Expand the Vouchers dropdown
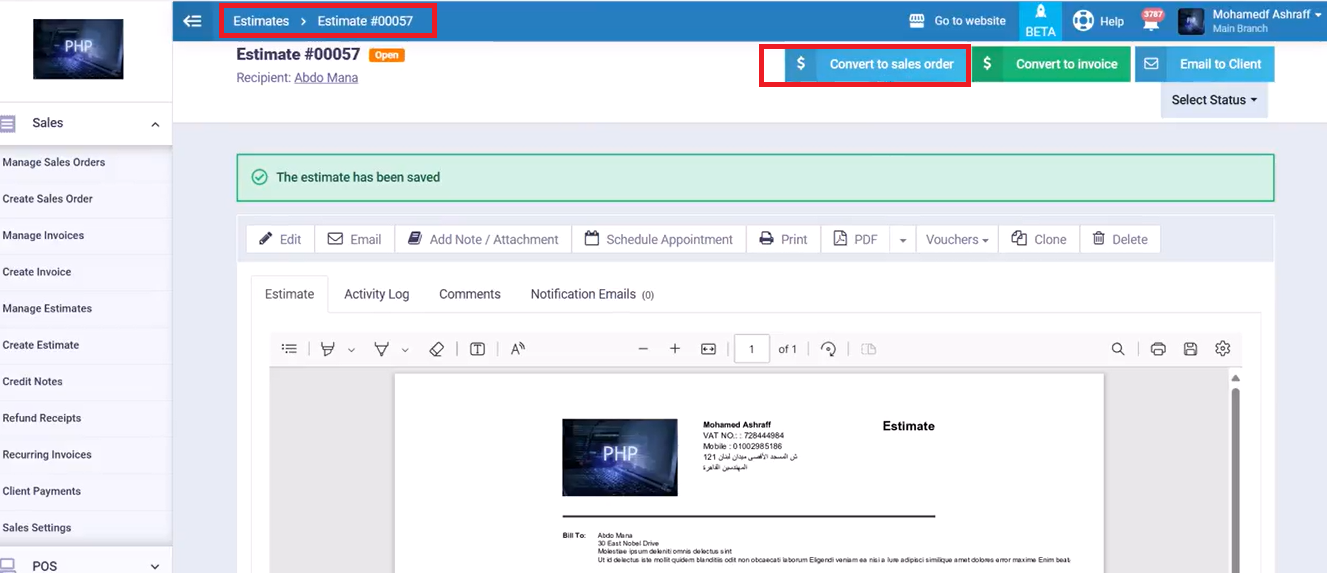Image resolution: width=1327 pixels, height=573 pixels. (956, 240)
